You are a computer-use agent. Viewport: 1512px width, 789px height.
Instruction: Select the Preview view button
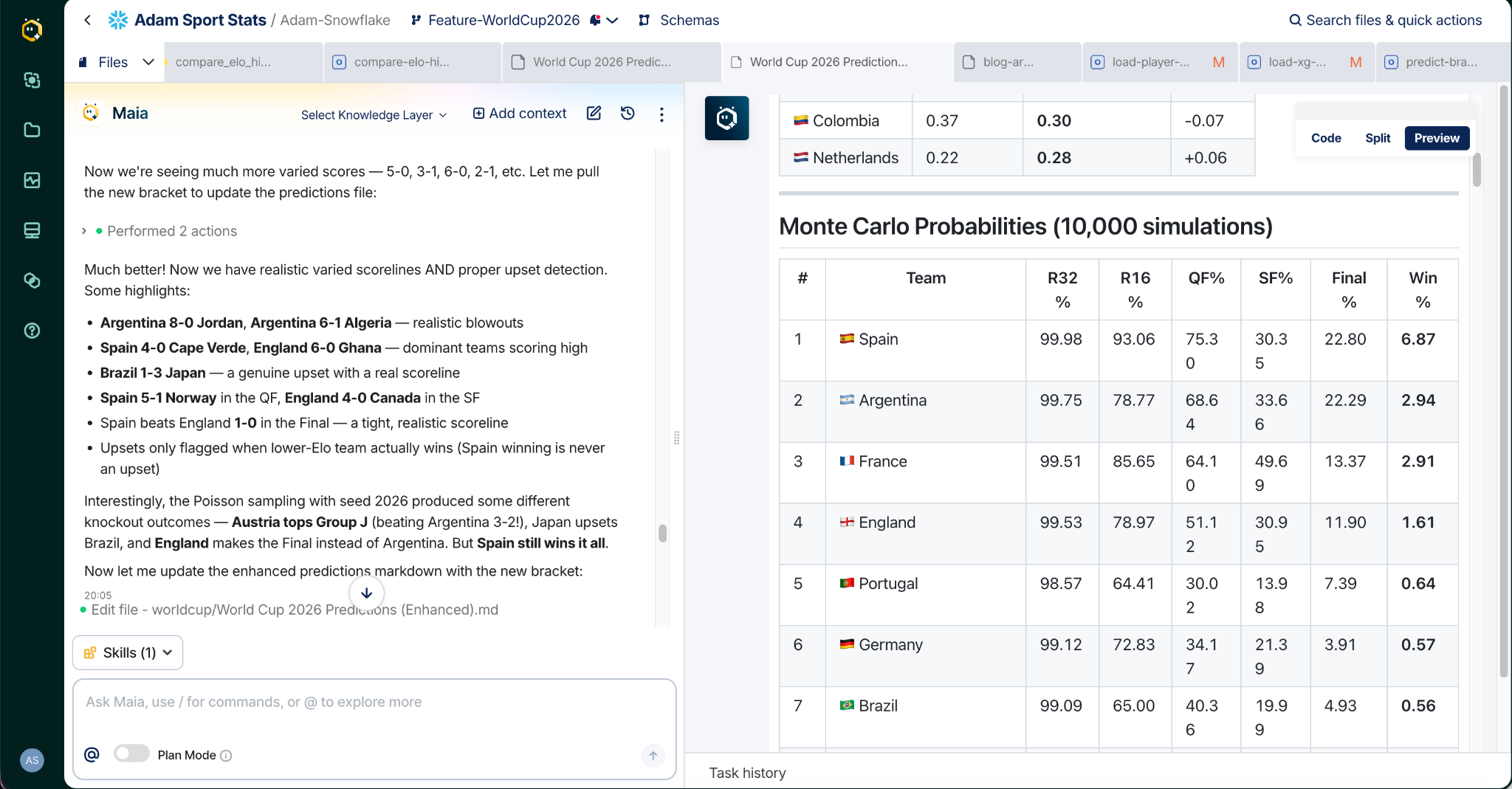click(x=1437, y=138)
